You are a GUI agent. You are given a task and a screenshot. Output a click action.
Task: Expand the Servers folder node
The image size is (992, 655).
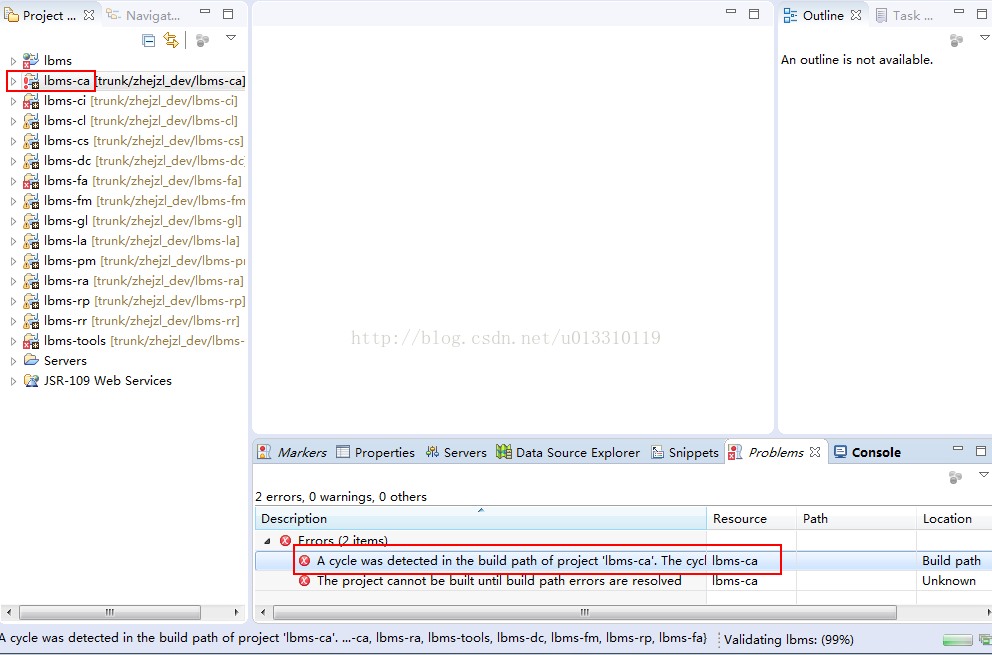[x=13, y=361]
